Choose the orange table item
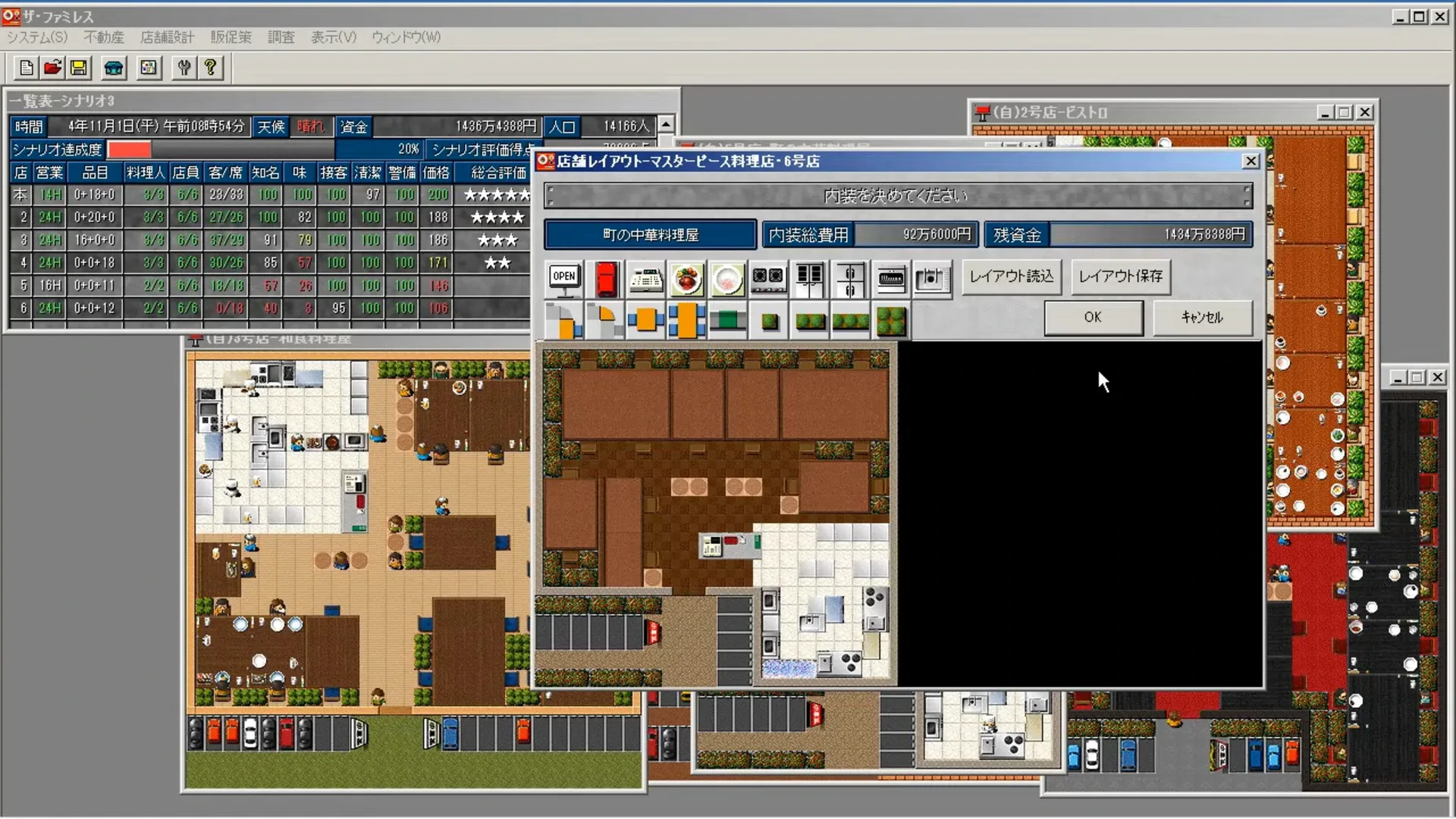 tap(645, 320)
